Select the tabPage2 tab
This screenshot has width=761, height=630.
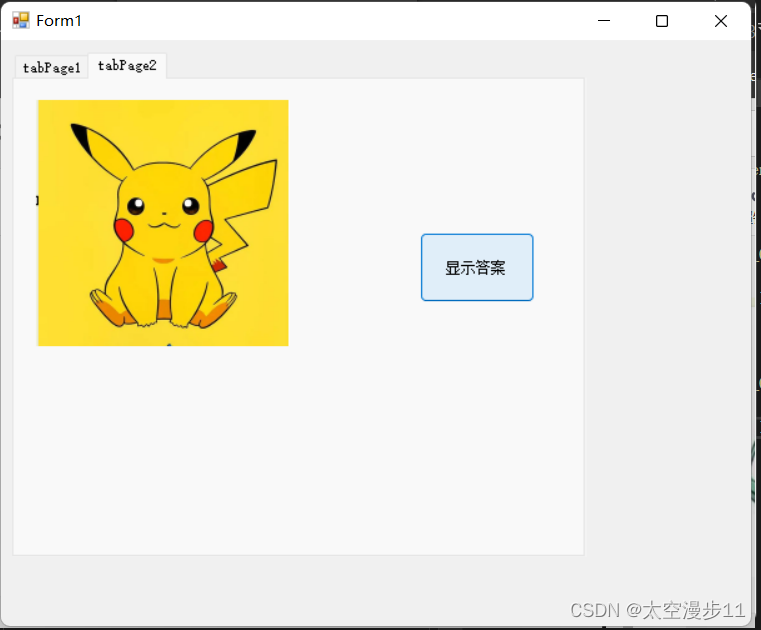127,66
